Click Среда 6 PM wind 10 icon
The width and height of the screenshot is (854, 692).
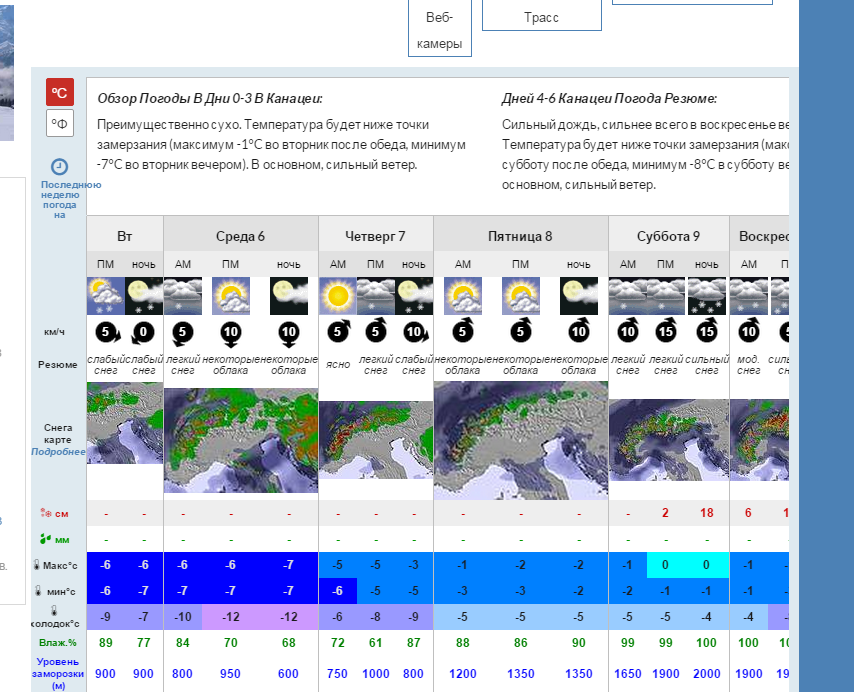(x=231, y=334)
